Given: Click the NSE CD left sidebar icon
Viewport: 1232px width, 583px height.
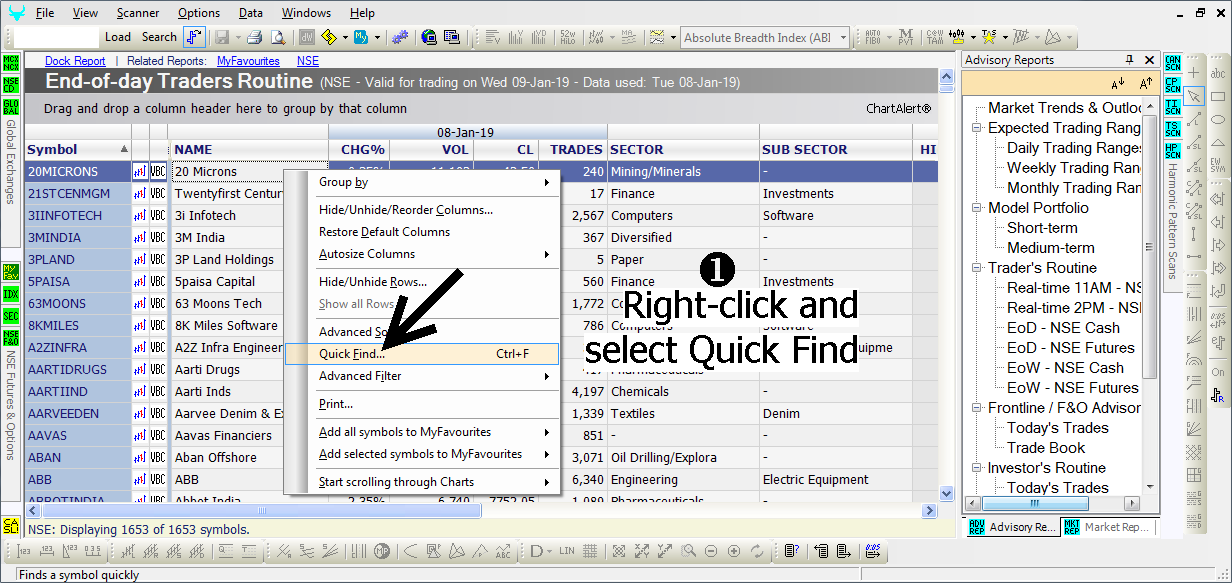Looking at the screenshot, I should click(x=11, y=85).
